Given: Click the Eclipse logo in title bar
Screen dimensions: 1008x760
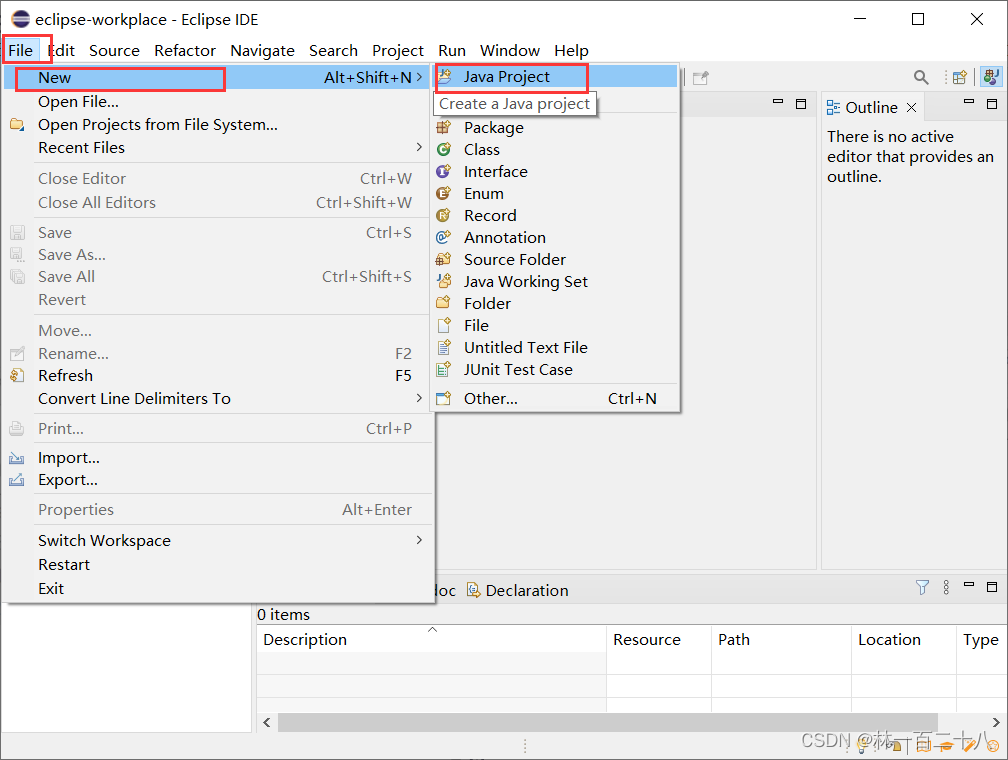Looking at the screenshot, I should 21,19.
